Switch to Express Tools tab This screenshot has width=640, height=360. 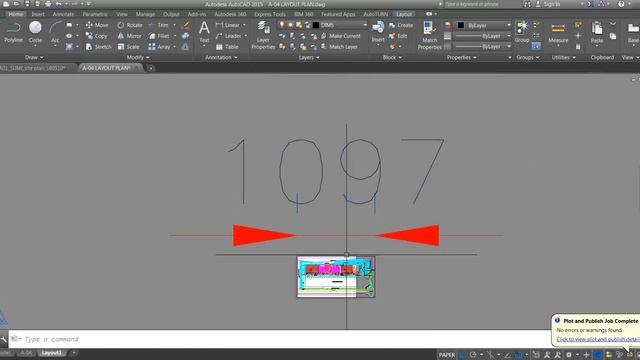click(270, 14)
